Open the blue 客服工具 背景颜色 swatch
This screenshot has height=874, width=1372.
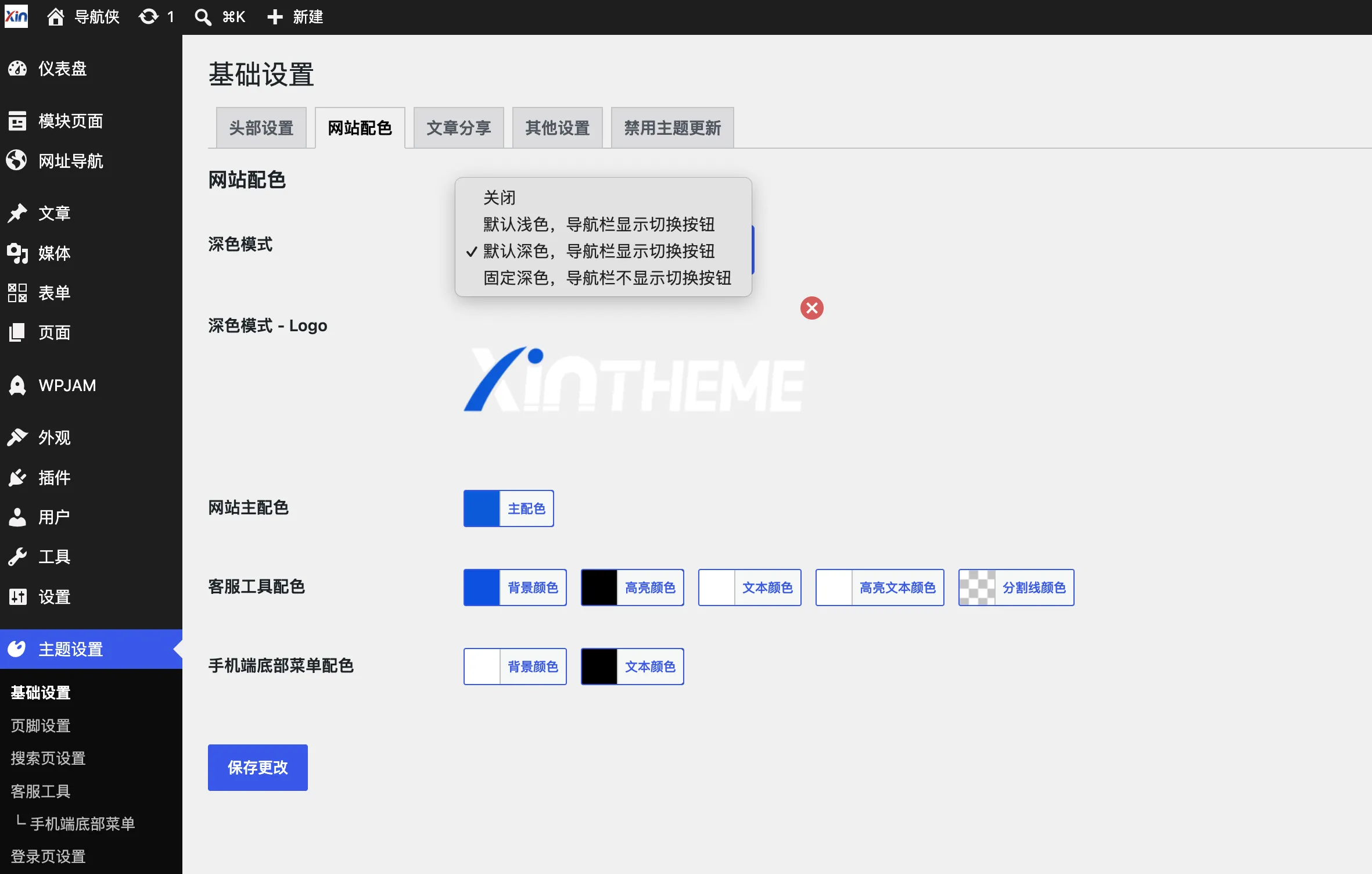[x=482, y=588]
